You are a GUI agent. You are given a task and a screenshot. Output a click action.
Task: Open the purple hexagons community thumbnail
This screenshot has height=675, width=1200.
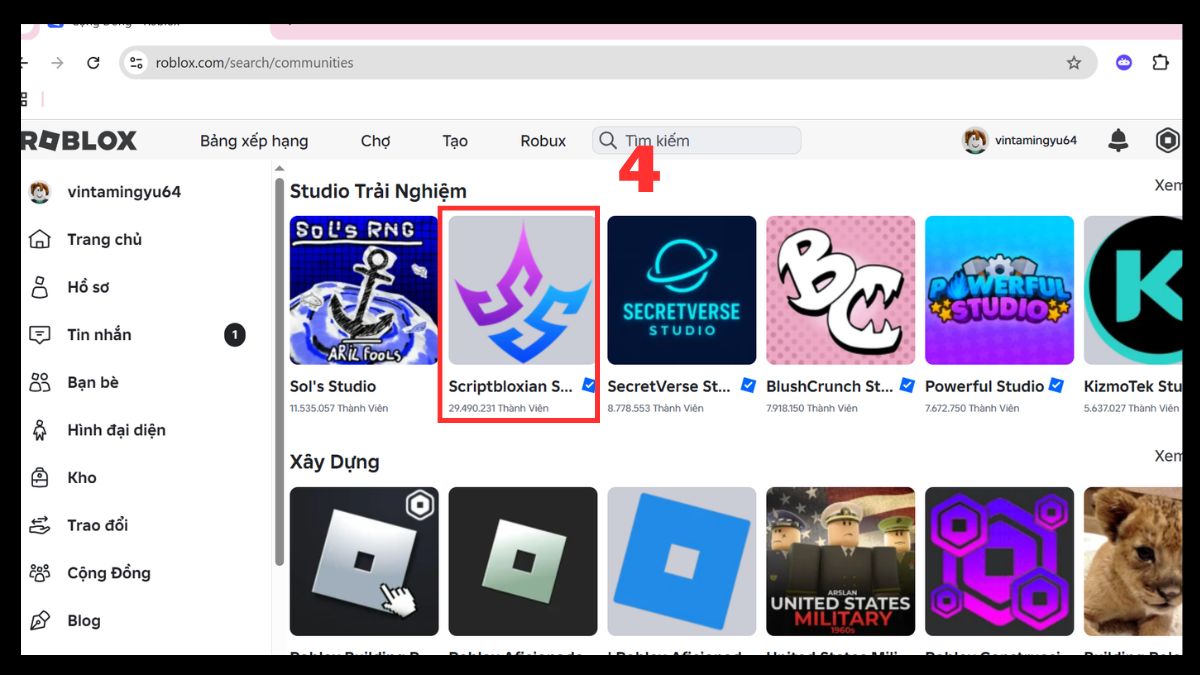pos(1000,561)
